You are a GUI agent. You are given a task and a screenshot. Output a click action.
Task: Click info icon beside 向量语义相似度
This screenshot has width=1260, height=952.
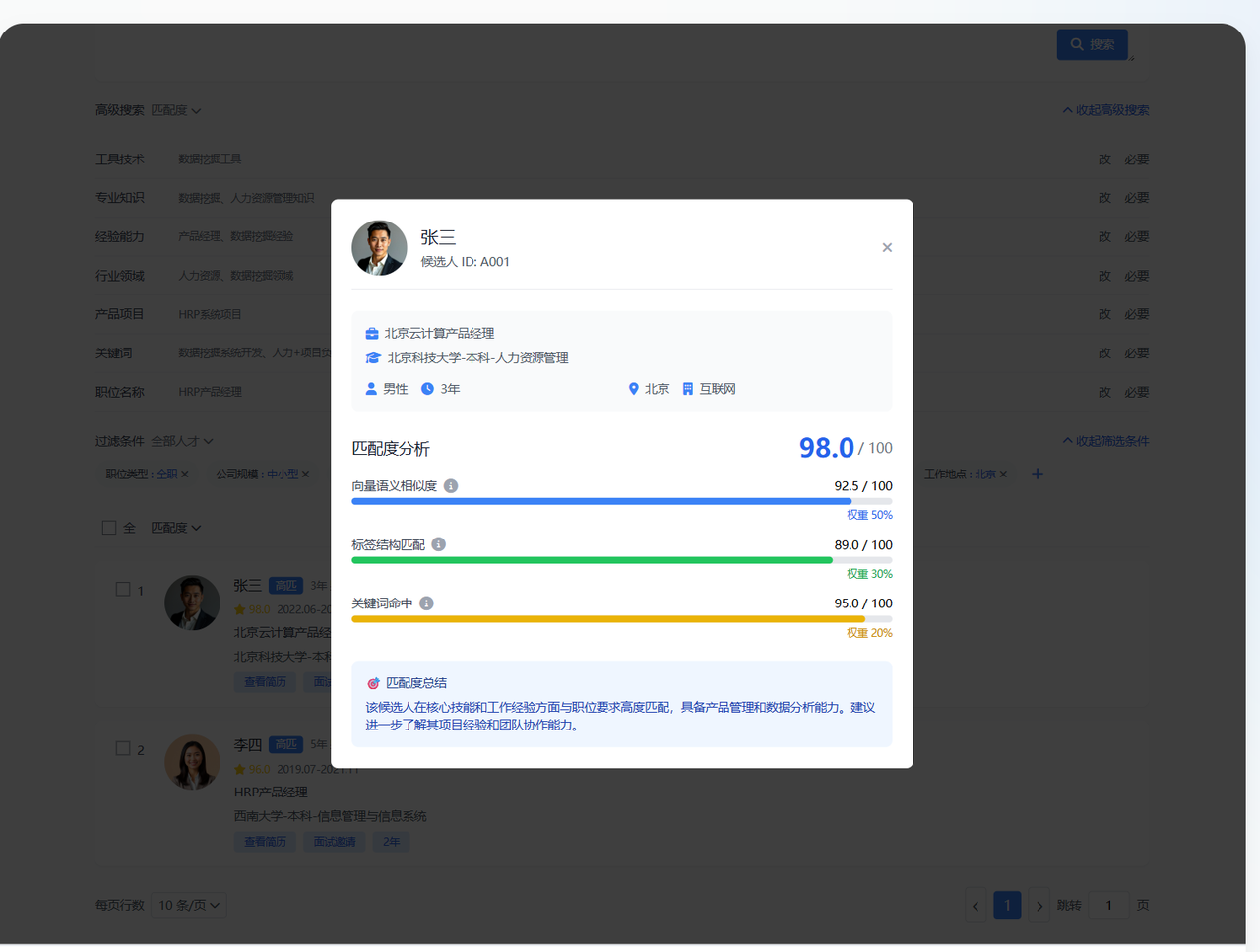(451, 486)
